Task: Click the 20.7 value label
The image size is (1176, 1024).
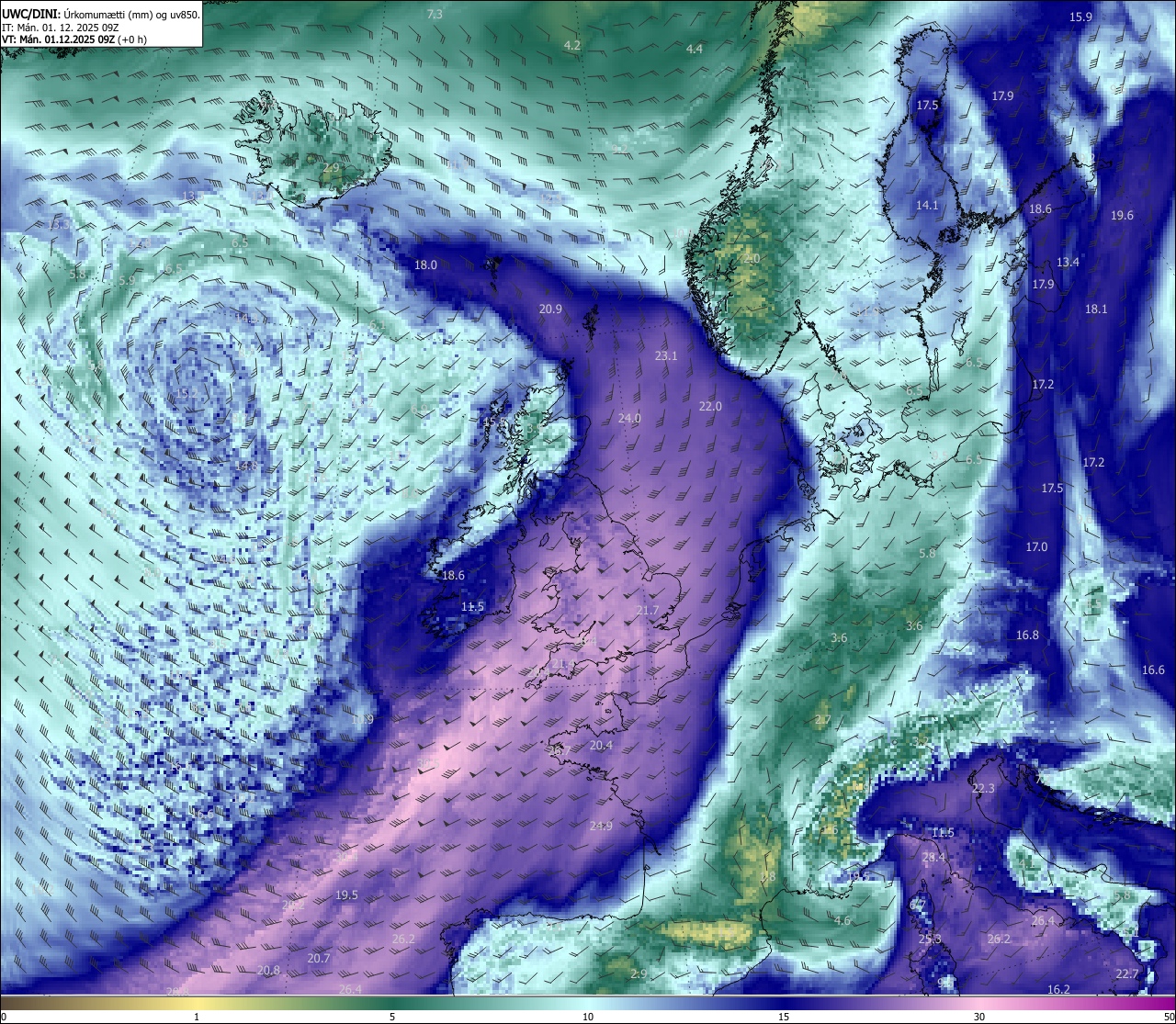Action: [318, 958]
